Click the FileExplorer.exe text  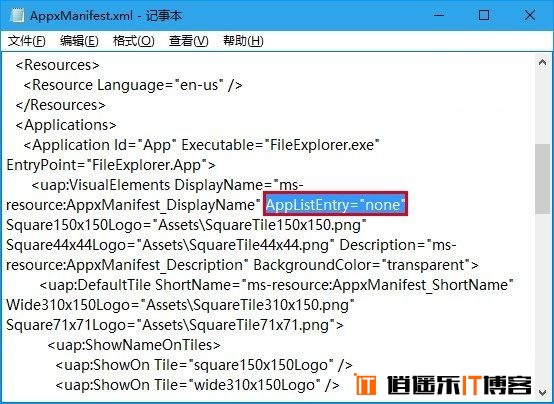pos(322,145)
